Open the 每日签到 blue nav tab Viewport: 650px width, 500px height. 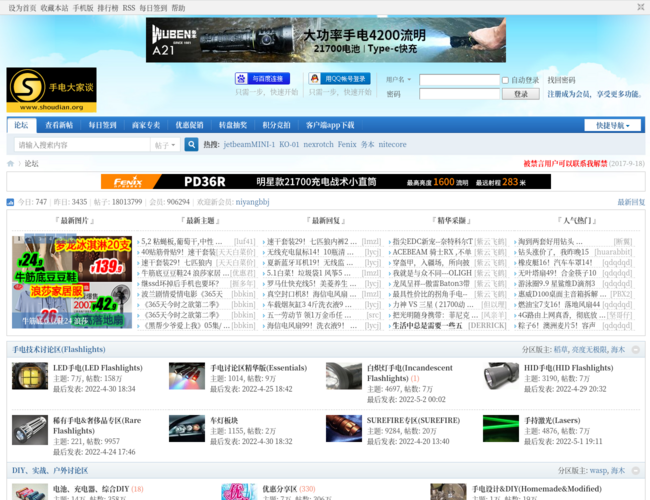(102, 125)
